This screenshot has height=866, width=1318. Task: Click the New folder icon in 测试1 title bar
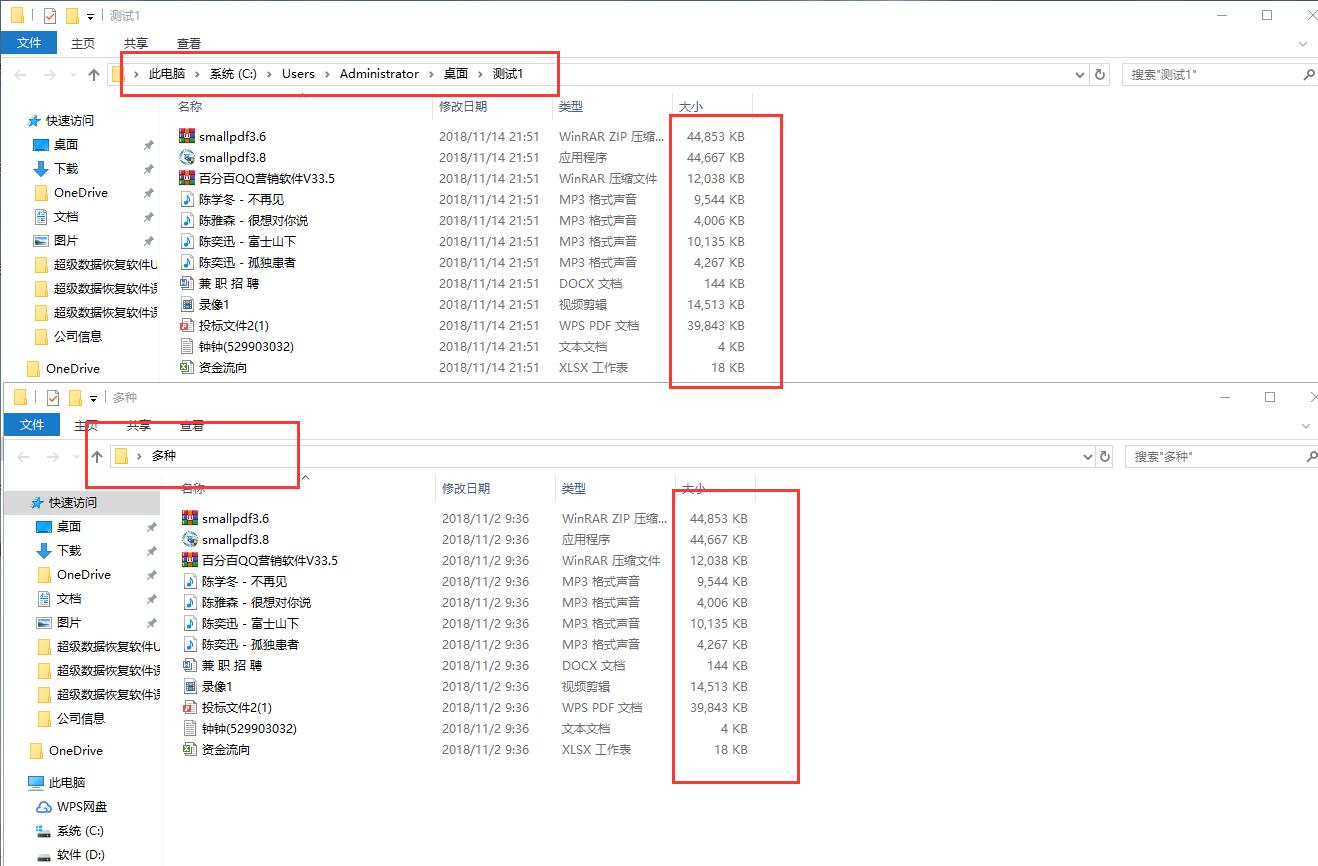(71, 15)
